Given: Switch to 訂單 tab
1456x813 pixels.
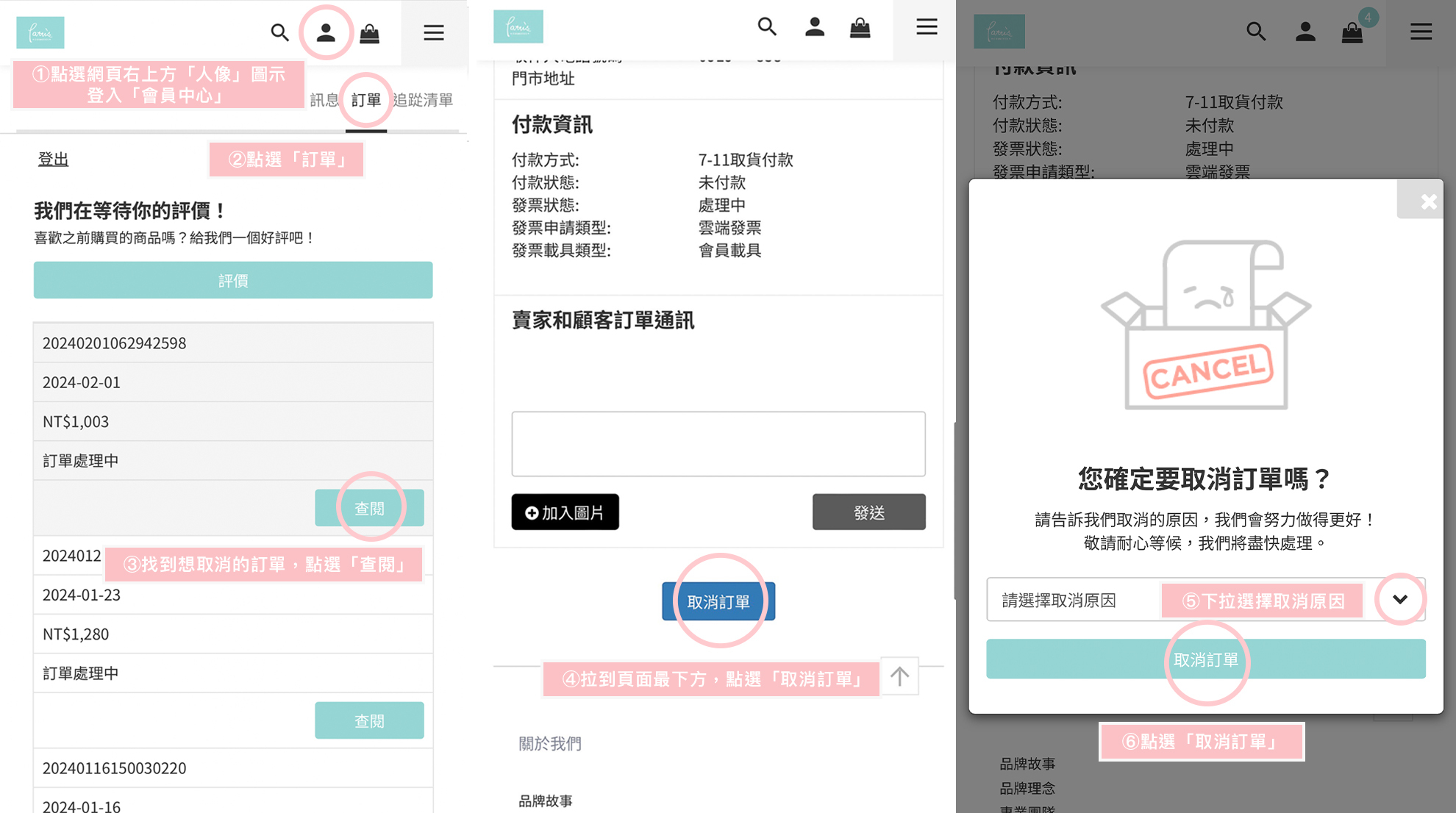Looking at the screenshot, I should tap(366, 100).
